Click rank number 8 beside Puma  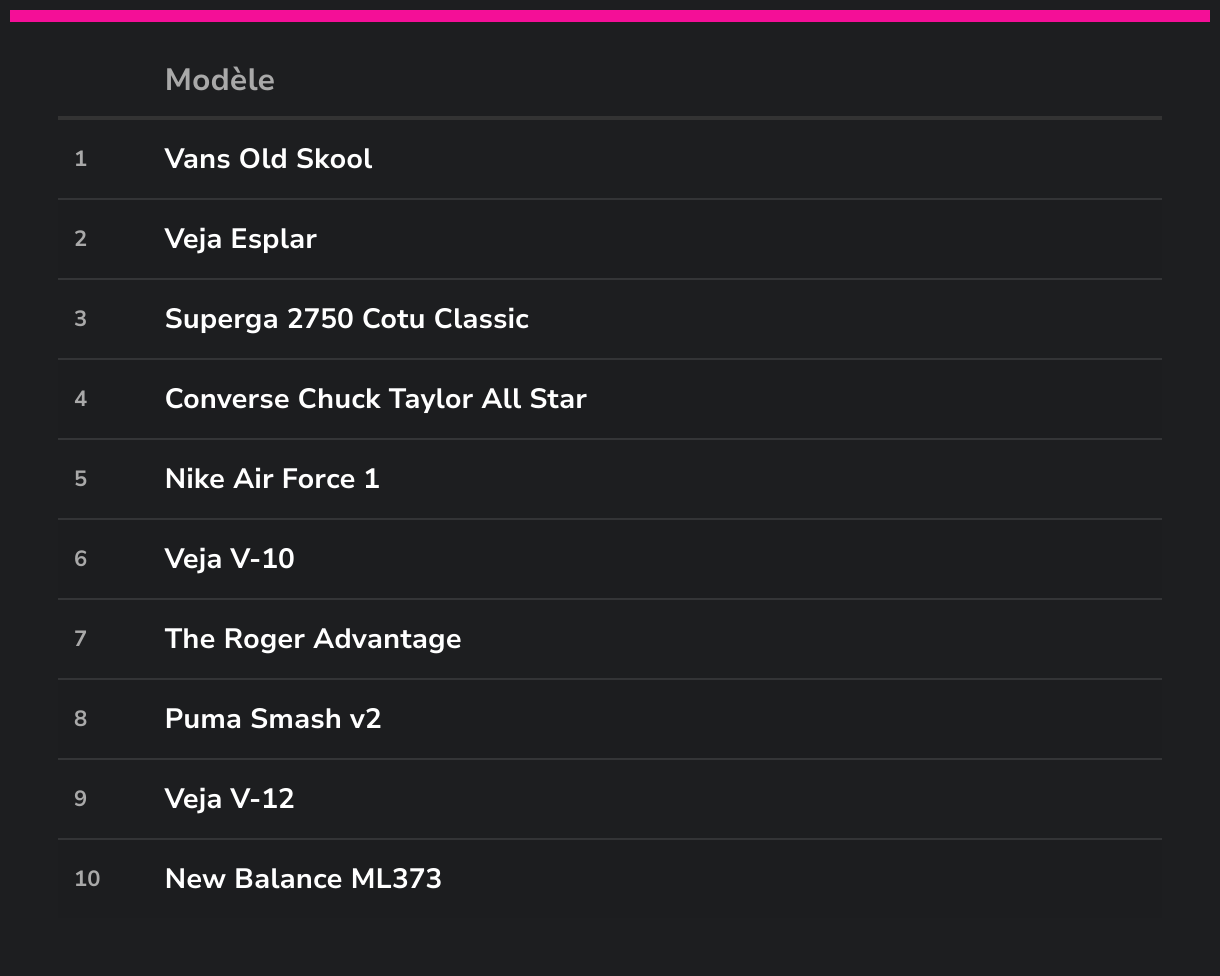[81, 719]
